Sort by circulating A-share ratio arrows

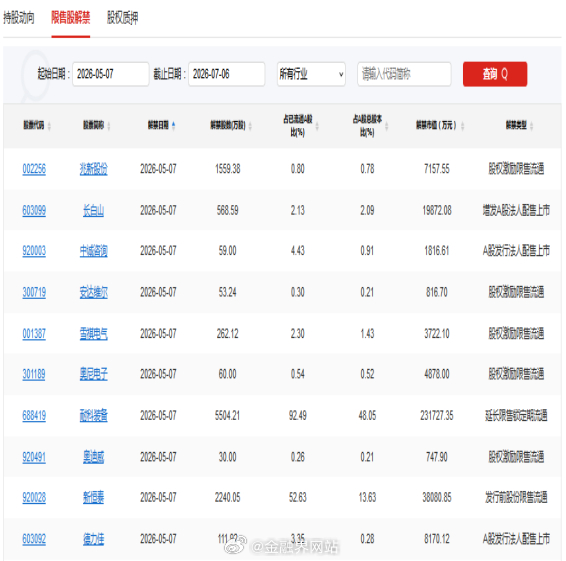click(x=317, y=126)
